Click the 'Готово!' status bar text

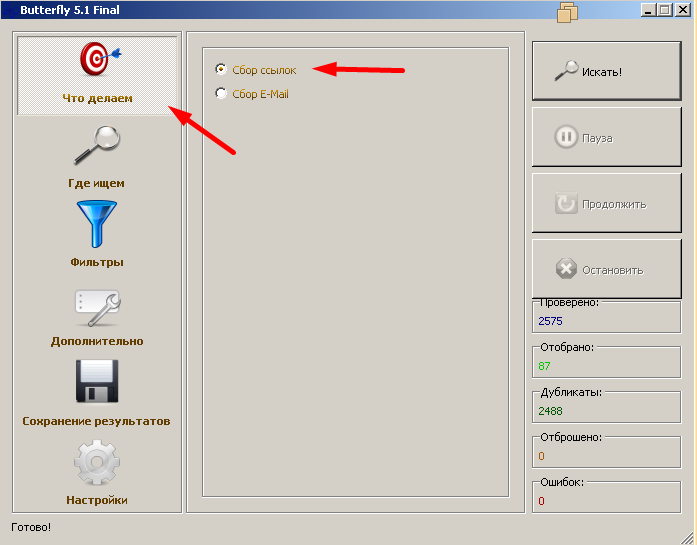[31, 527]
